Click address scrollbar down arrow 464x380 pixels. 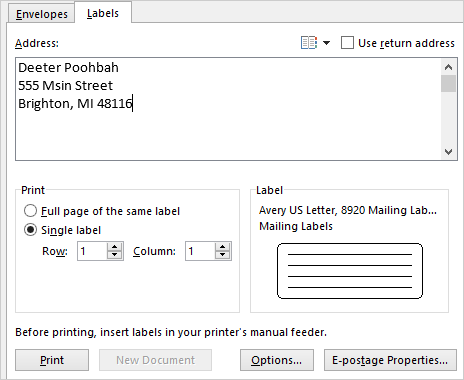click(449, 152)
